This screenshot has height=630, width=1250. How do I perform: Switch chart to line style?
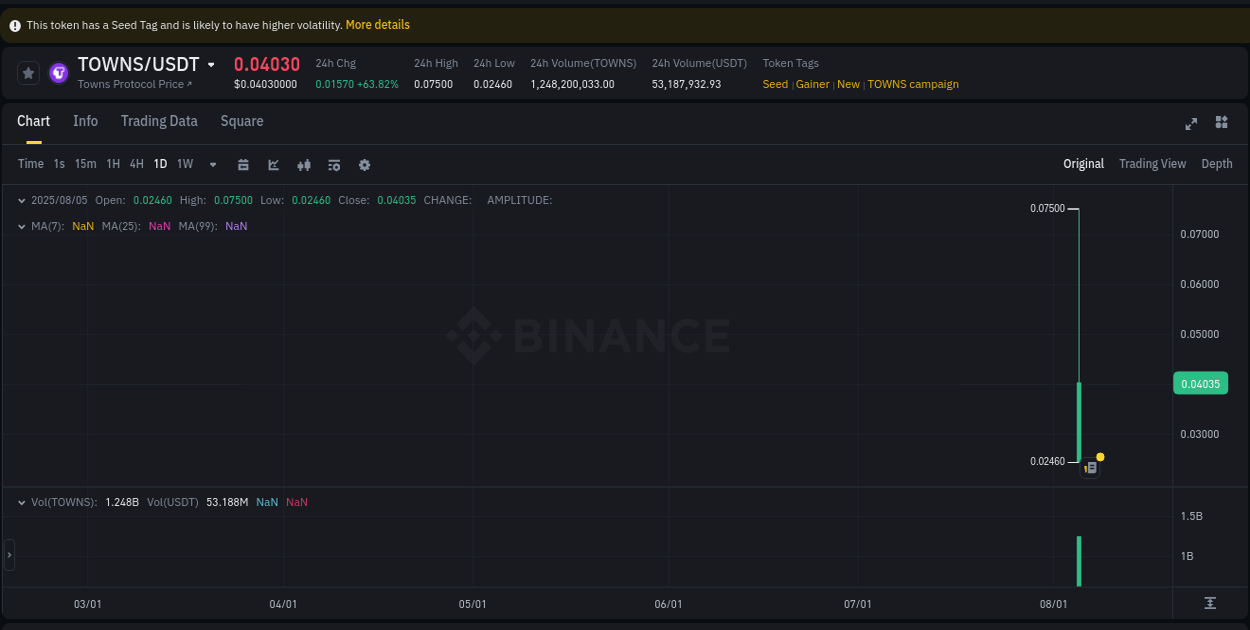click(273, 163)
